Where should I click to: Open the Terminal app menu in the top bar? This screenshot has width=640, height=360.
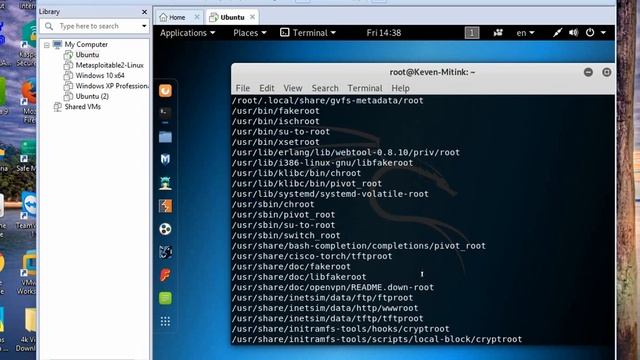308,33
